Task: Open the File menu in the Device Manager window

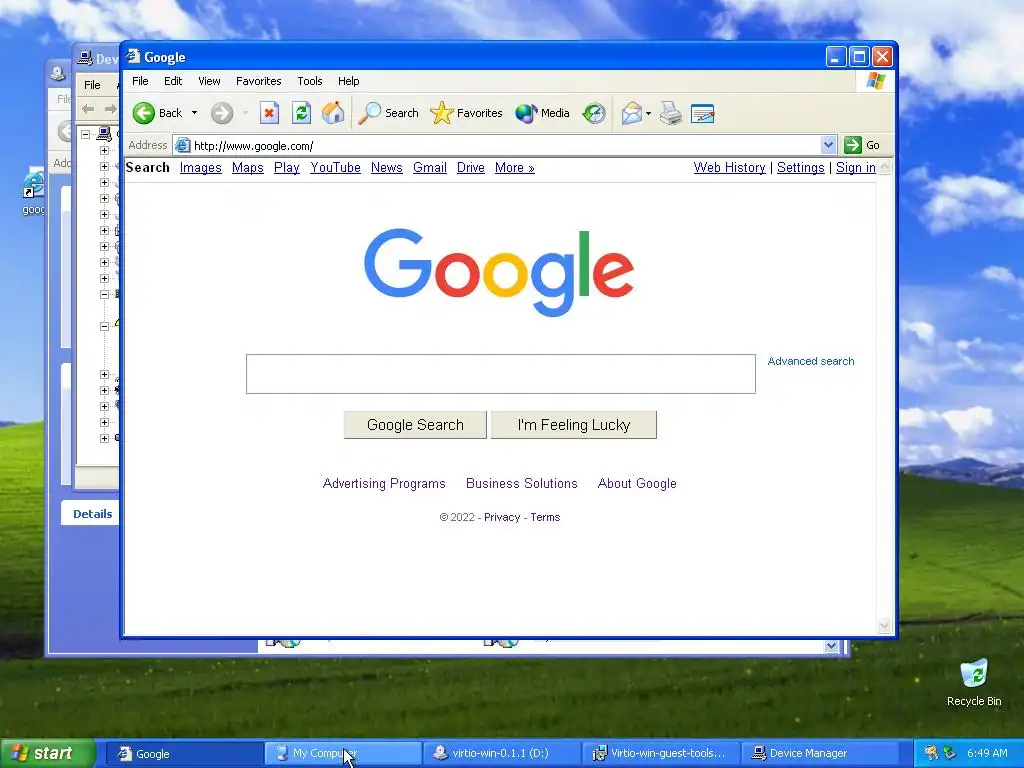Action: click(92, 85)
